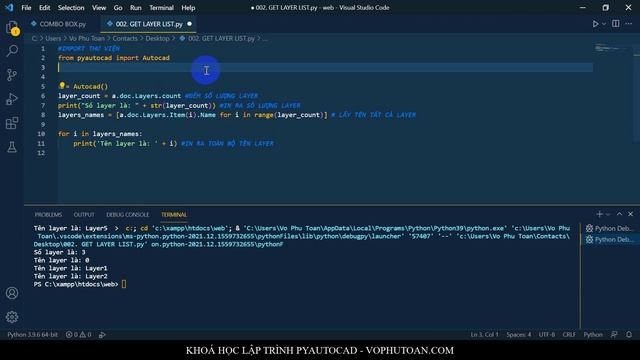Open the Explorer view in activity bar
The image size is (640, 360).
pos(12,28)
